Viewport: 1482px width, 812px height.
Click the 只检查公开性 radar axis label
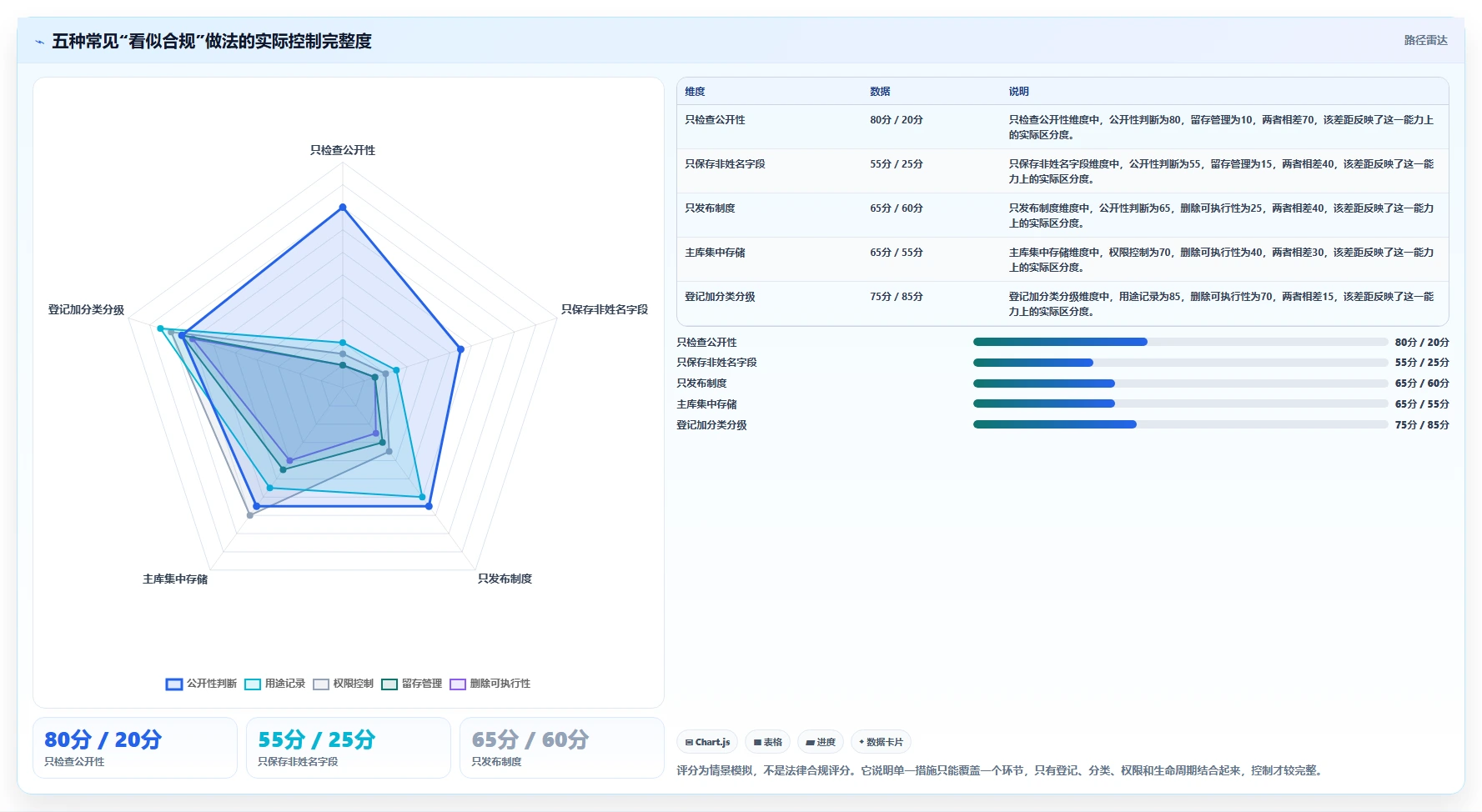(343, 150)
